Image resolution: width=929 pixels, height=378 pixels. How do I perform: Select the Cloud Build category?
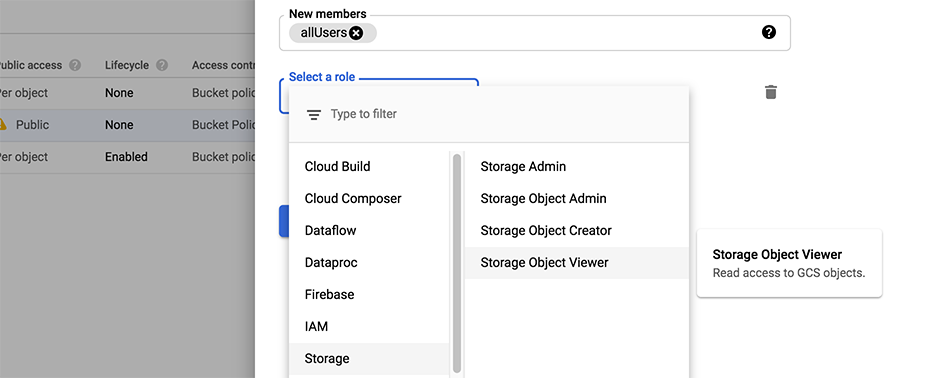point(369,166)
